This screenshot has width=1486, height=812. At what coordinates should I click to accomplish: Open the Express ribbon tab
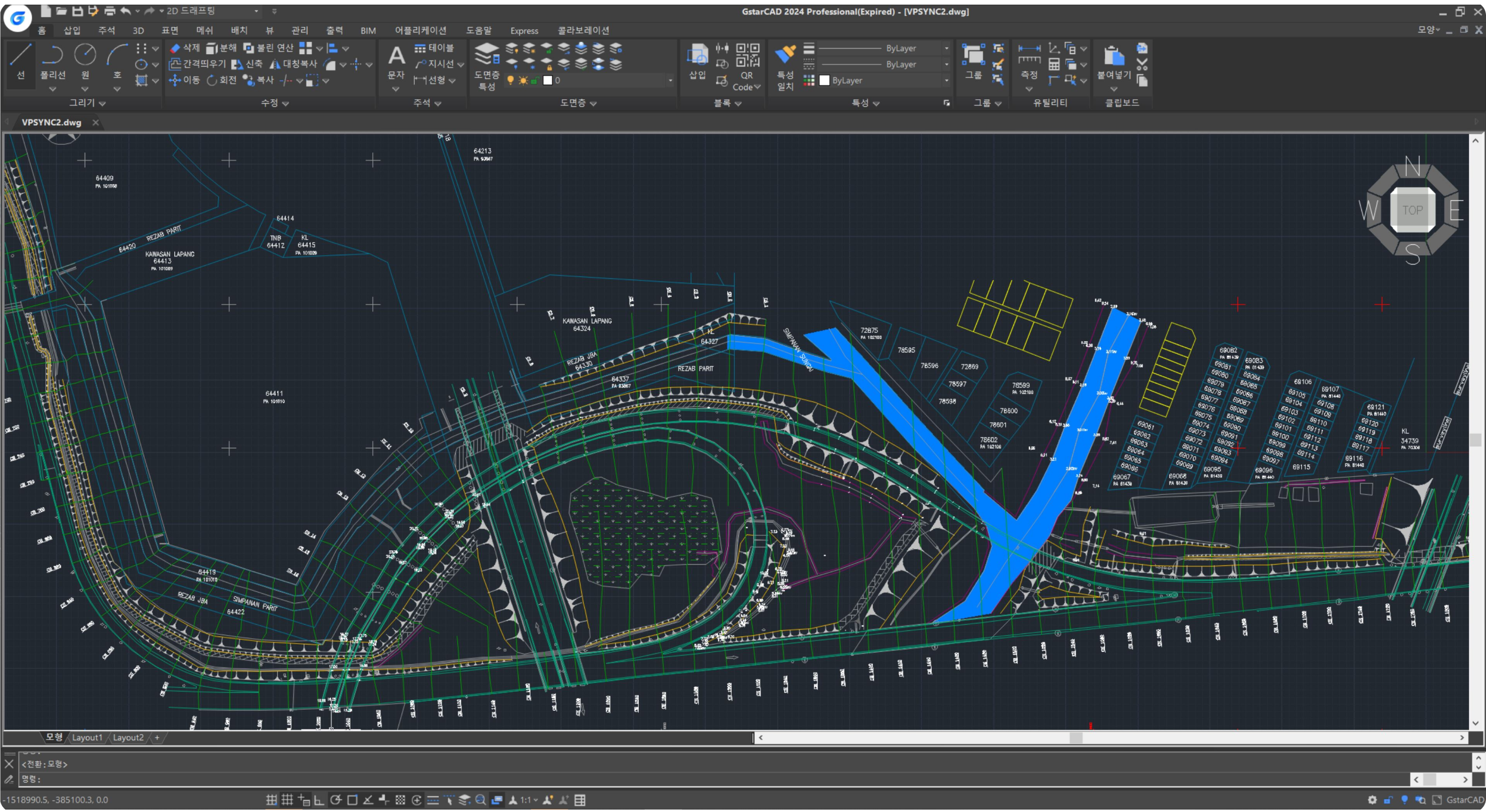(x=524, y=30)
